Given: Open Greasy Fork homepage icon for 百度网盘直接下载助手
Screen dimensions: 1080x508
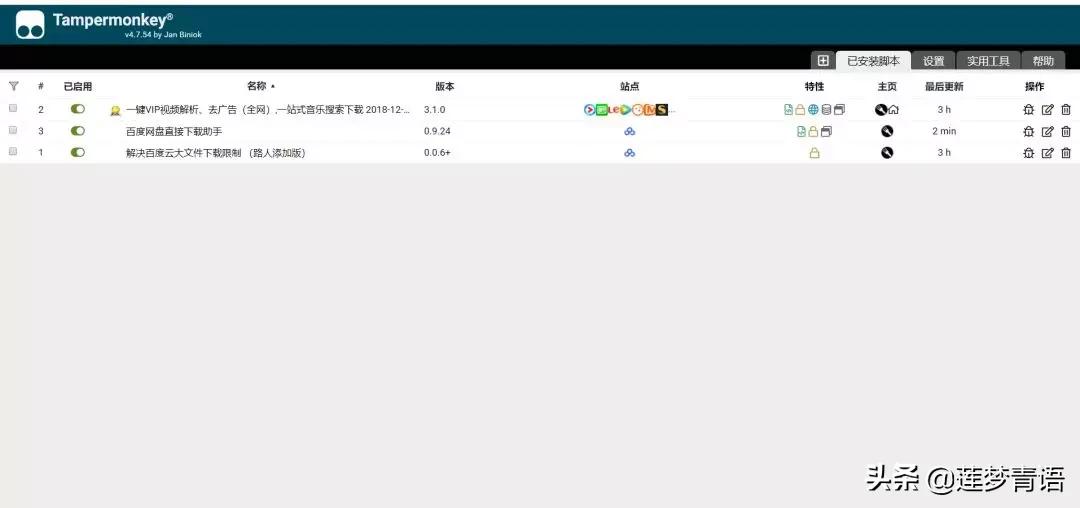Looking at the screenshot, I should (x=887, y=131).
